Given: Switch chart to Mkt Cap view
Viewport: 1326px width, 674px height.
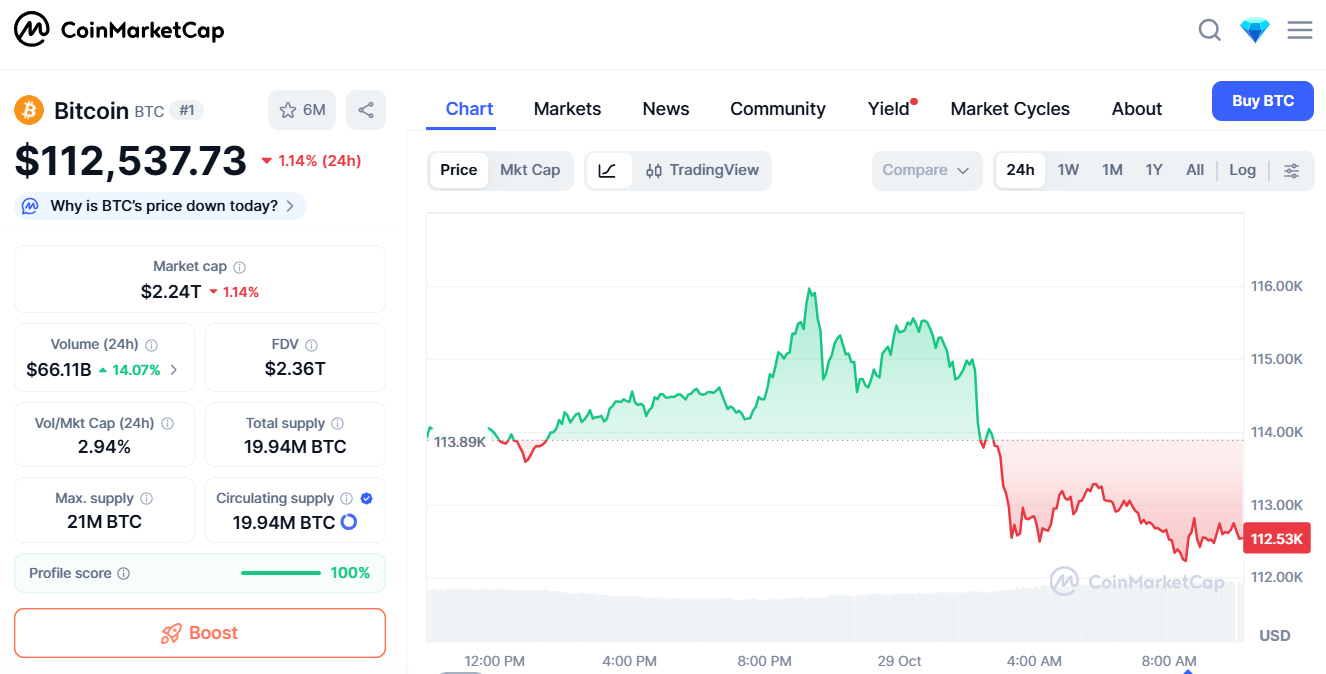Looking at the screenshot, I should point(530,169).
